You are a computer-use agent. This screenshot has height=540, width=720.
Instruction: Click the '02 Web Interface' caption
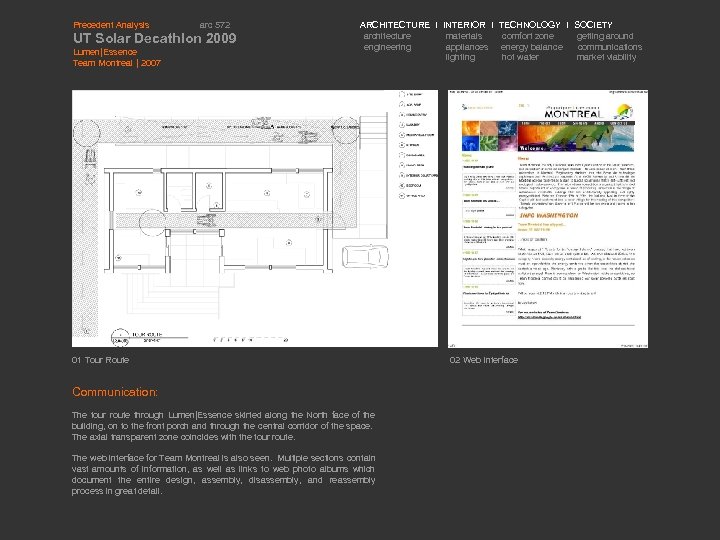click(484, 360)
